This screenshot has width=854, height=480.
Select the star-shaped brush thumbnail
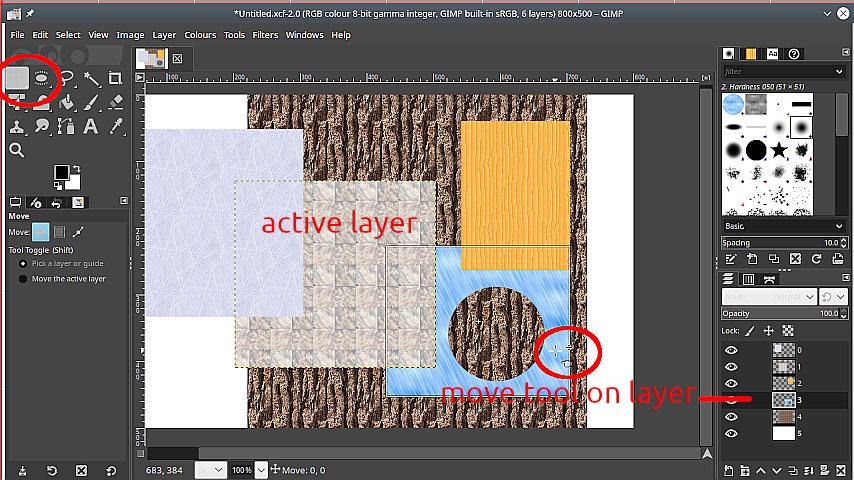(x=779, y=151)
